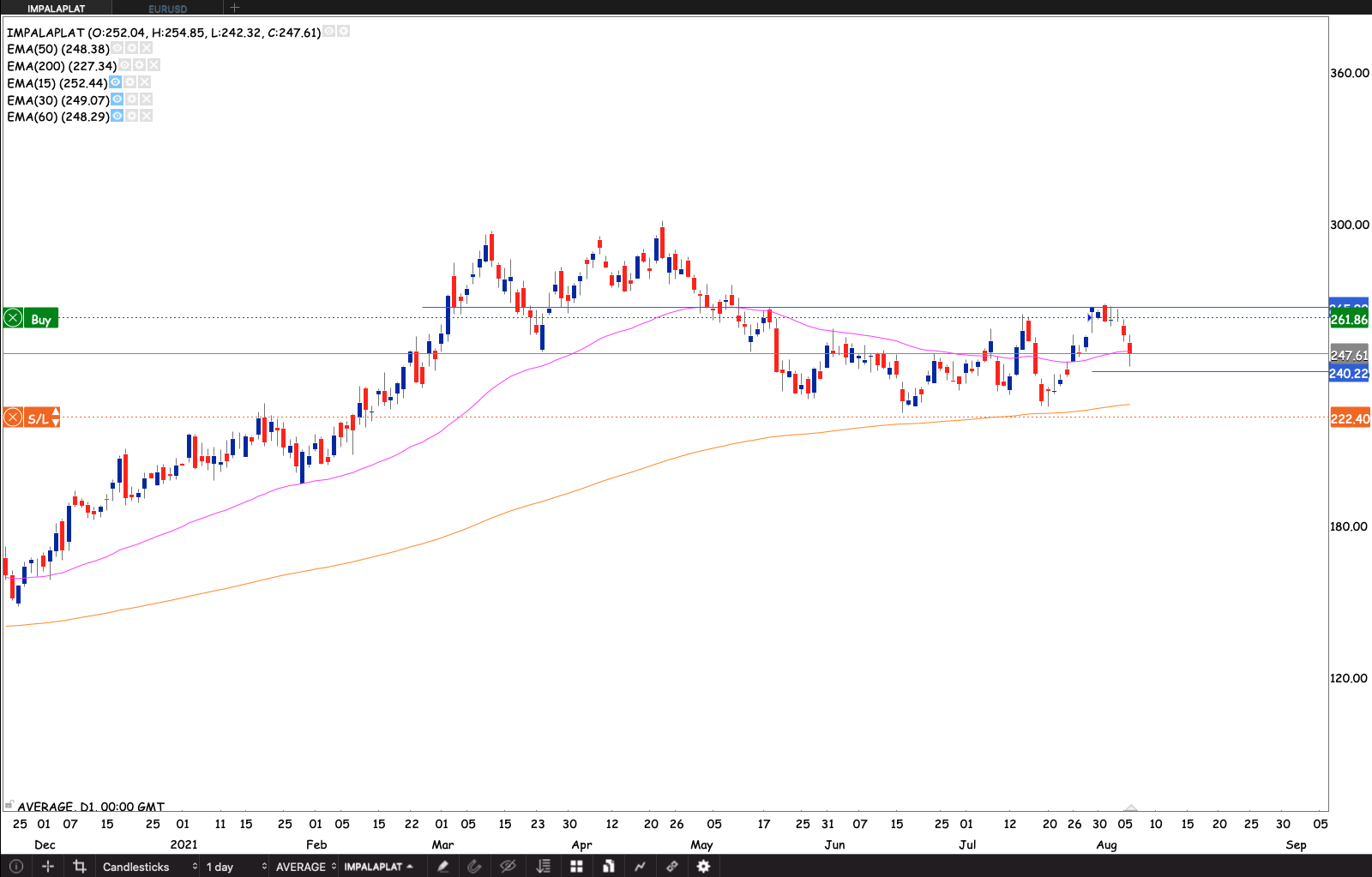1372x877 pixels.
Task: Switch to the EURUSD chart tab
Action: point(167,9)
